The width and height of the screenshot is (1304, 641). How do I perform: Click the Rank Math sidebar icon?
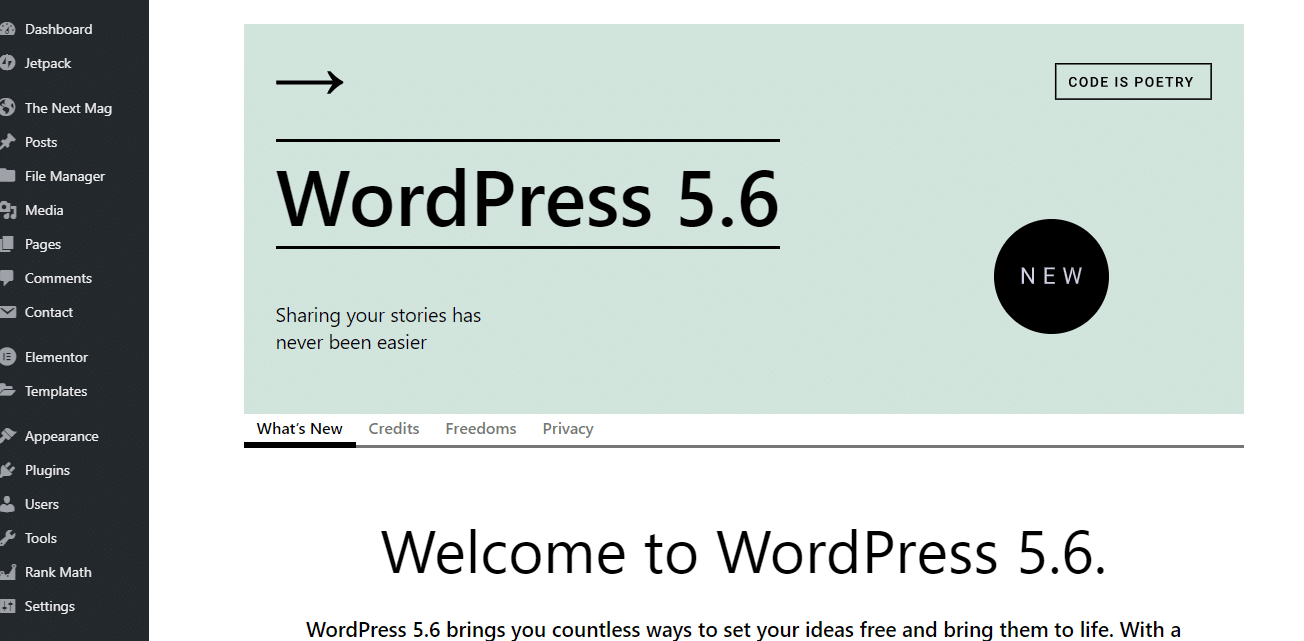point(59,571)
